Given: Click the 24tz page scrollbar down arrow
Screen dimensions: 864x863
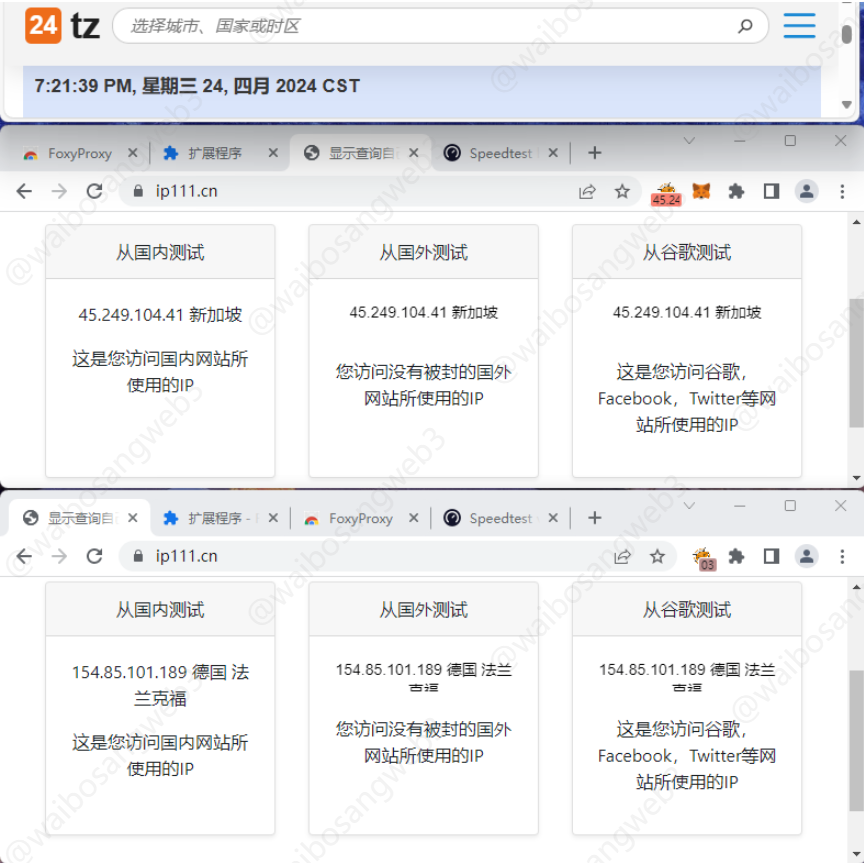Looking at the screenshot, I should (847, 105).
